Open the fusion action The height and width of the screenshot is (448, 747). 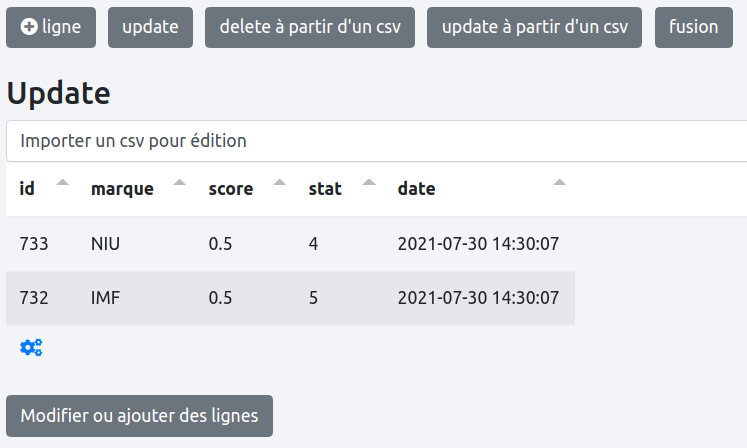[693, 27]
